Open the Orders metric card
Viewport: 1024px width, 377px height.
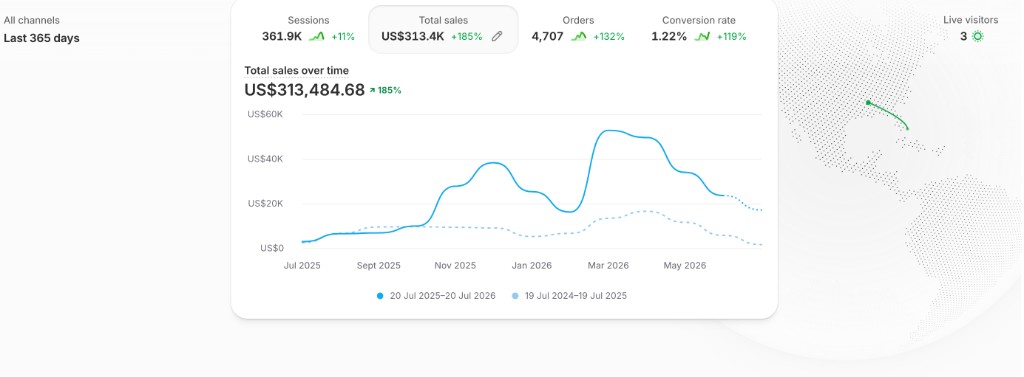point(578,29)
